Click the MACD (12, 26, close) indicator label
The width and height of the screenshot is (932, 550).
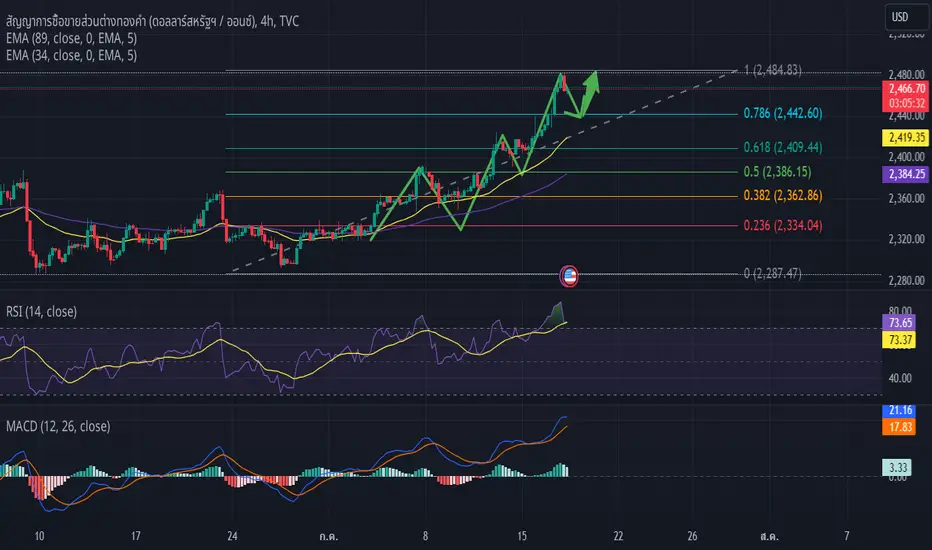58,426
